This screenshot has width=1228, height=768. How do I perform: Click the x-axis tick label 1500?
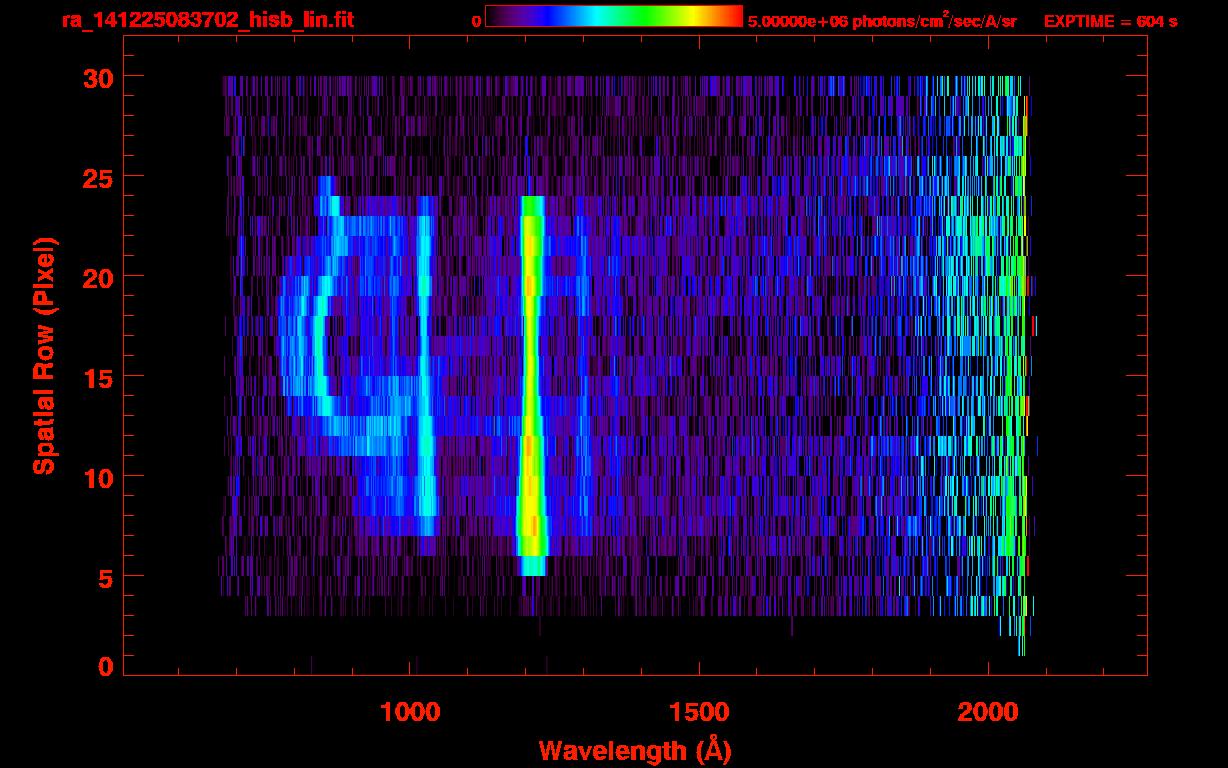tap(699, 712)
